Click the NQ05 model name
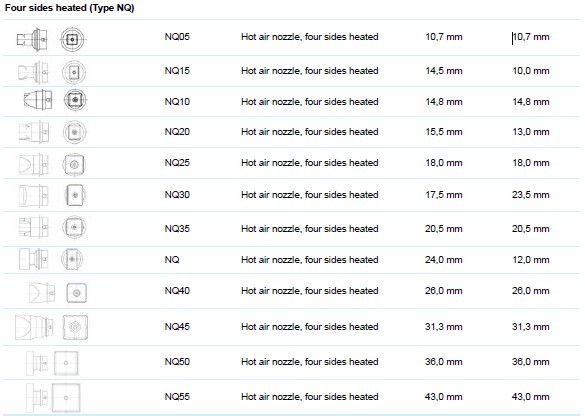This screenshot has width=585, height=416. point(177,37)
